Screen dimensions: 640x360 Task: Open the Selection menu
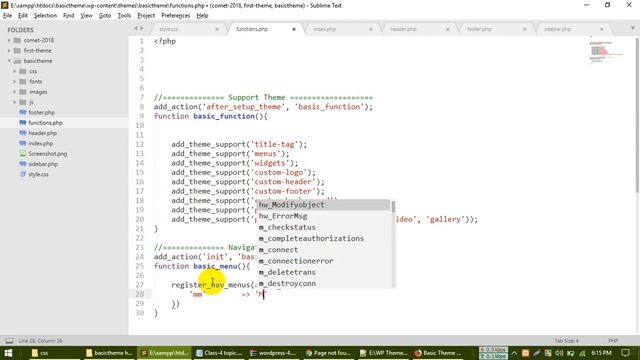tap(45, 16)
